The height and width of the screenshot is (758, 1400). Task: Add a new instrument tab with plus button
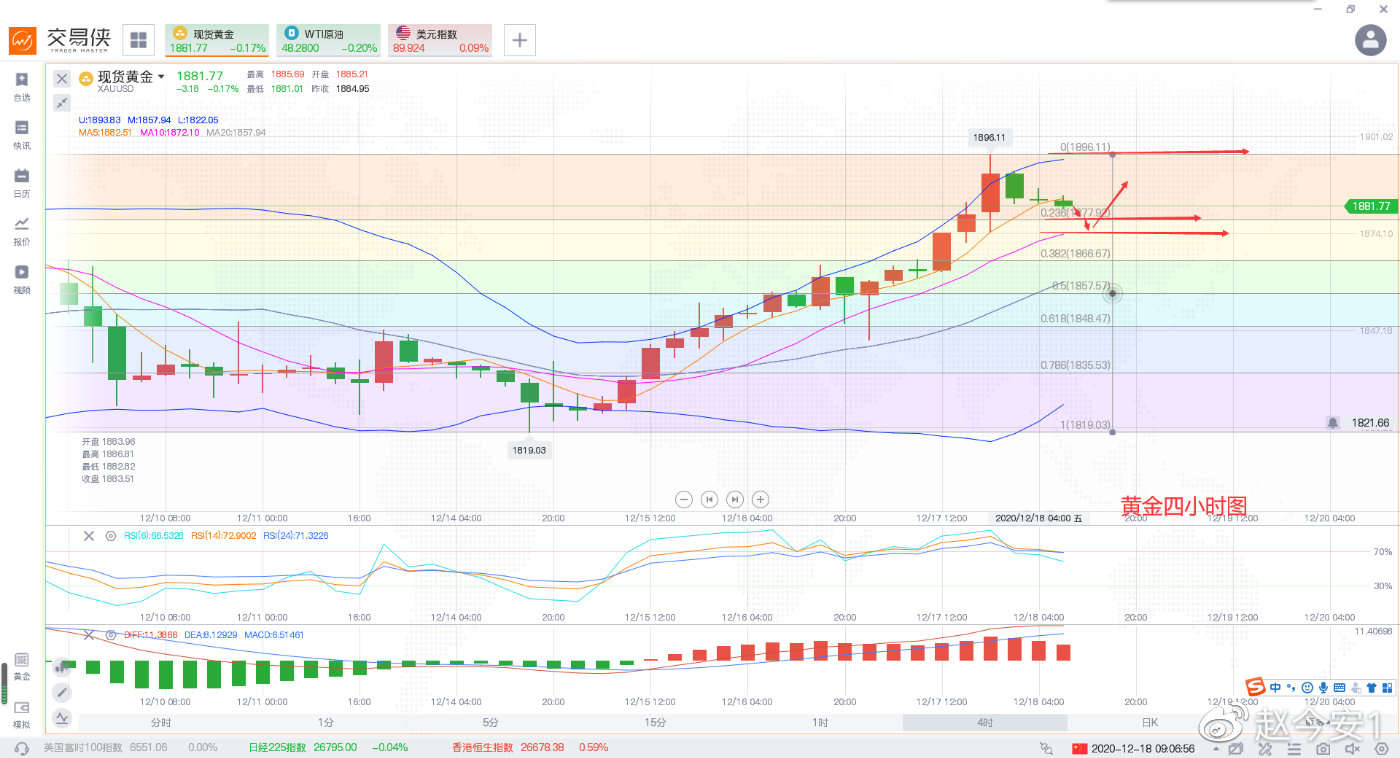(x=519, y=40)
